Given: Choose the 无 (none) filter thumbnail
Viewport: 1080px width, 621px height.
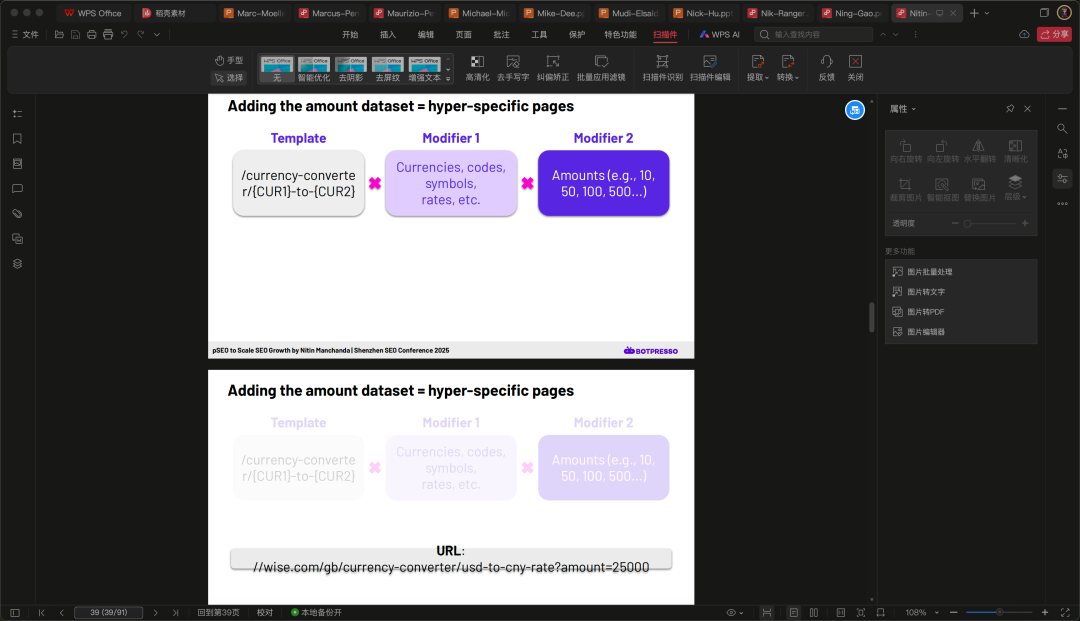Looking at the screenshot, I should click(x=277, y=69).
